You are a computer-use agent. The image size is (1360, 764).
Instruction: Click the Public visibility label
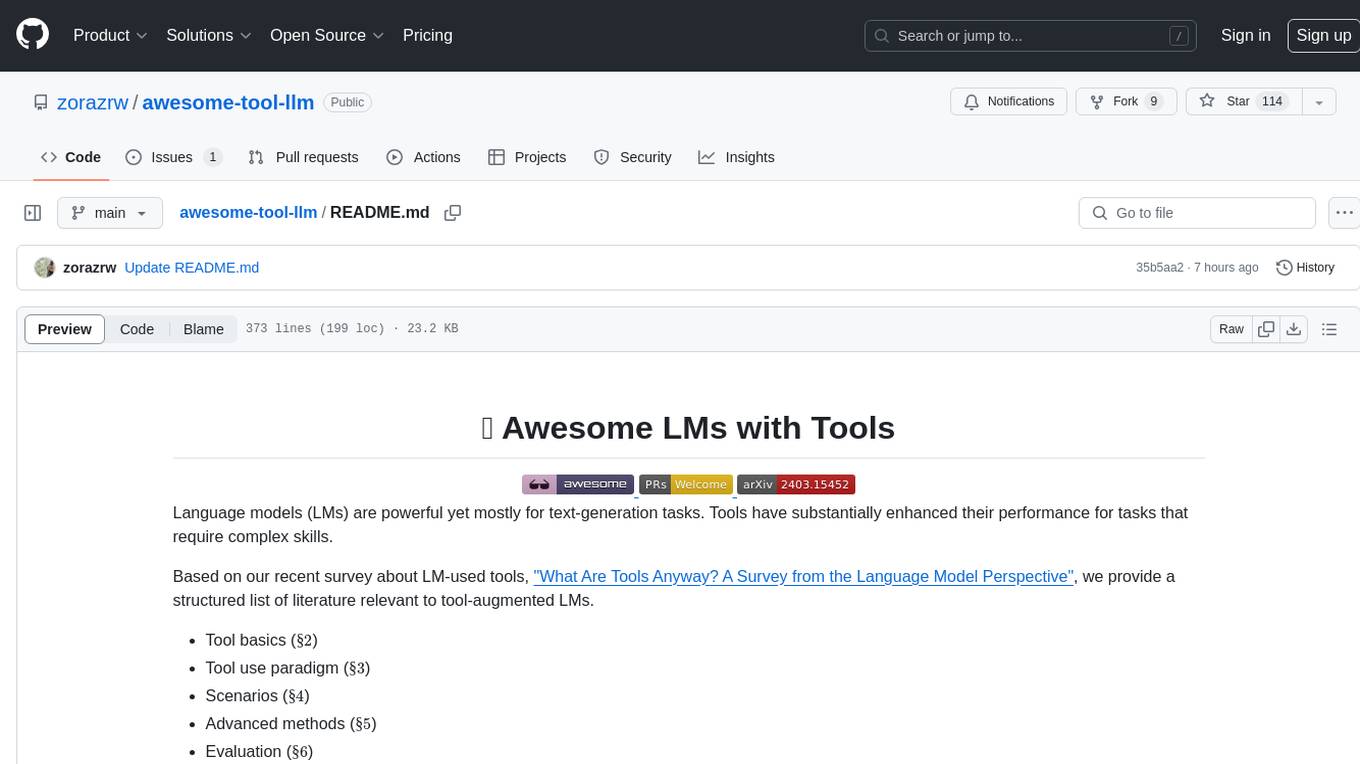347,102
